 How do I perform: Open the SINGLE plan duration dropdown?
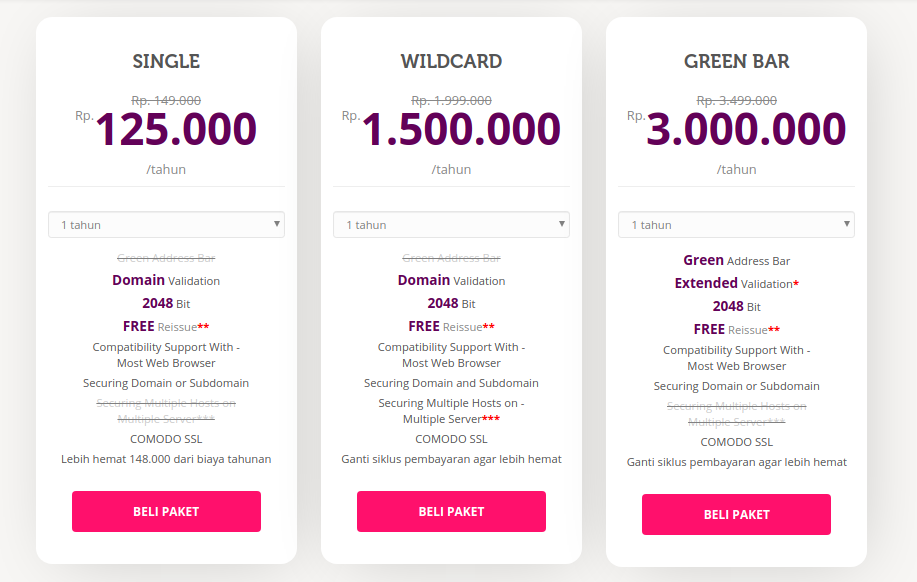click(166, 225)
